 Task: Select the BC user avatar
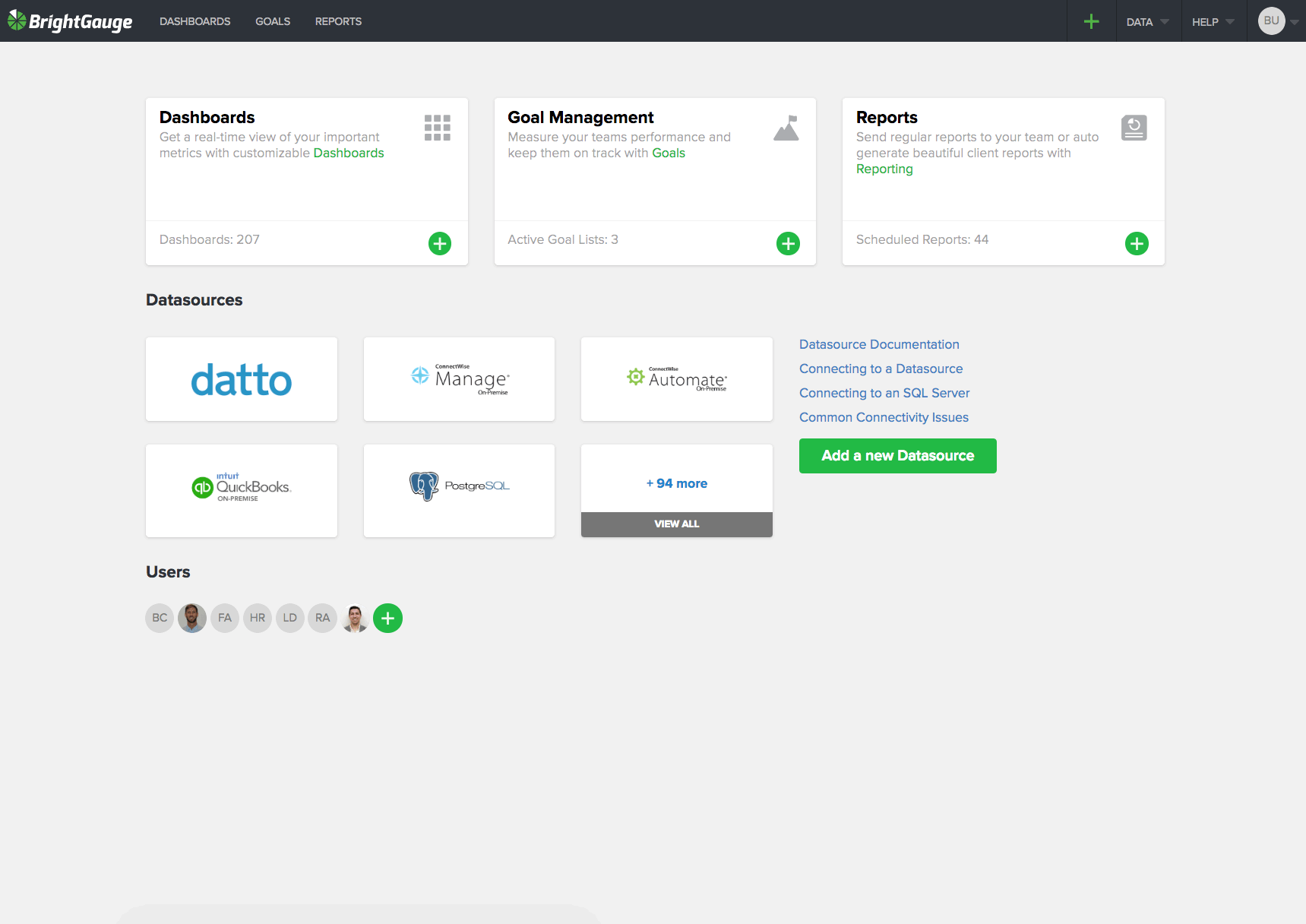(160, 618)
